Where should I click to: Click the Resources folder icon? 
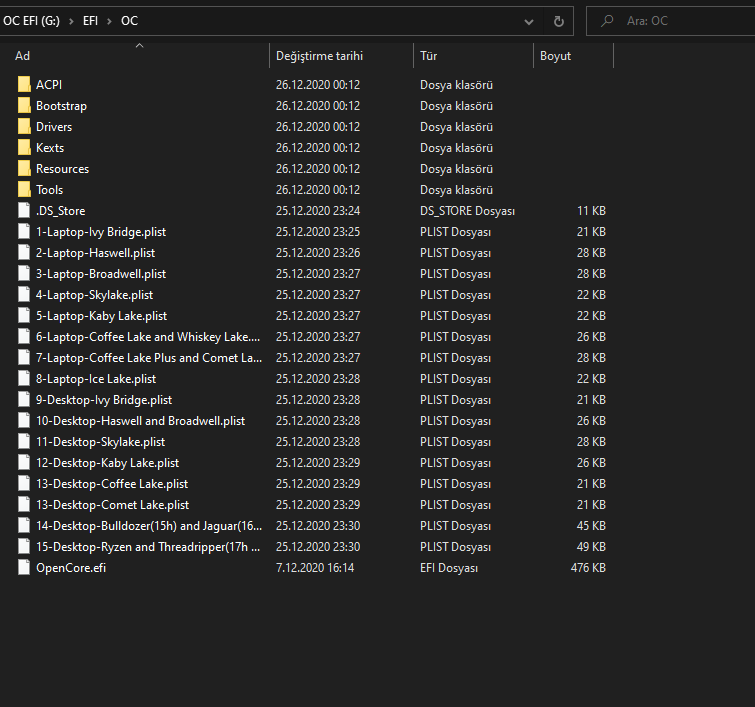pyautogui.click(x=24, y=169)
